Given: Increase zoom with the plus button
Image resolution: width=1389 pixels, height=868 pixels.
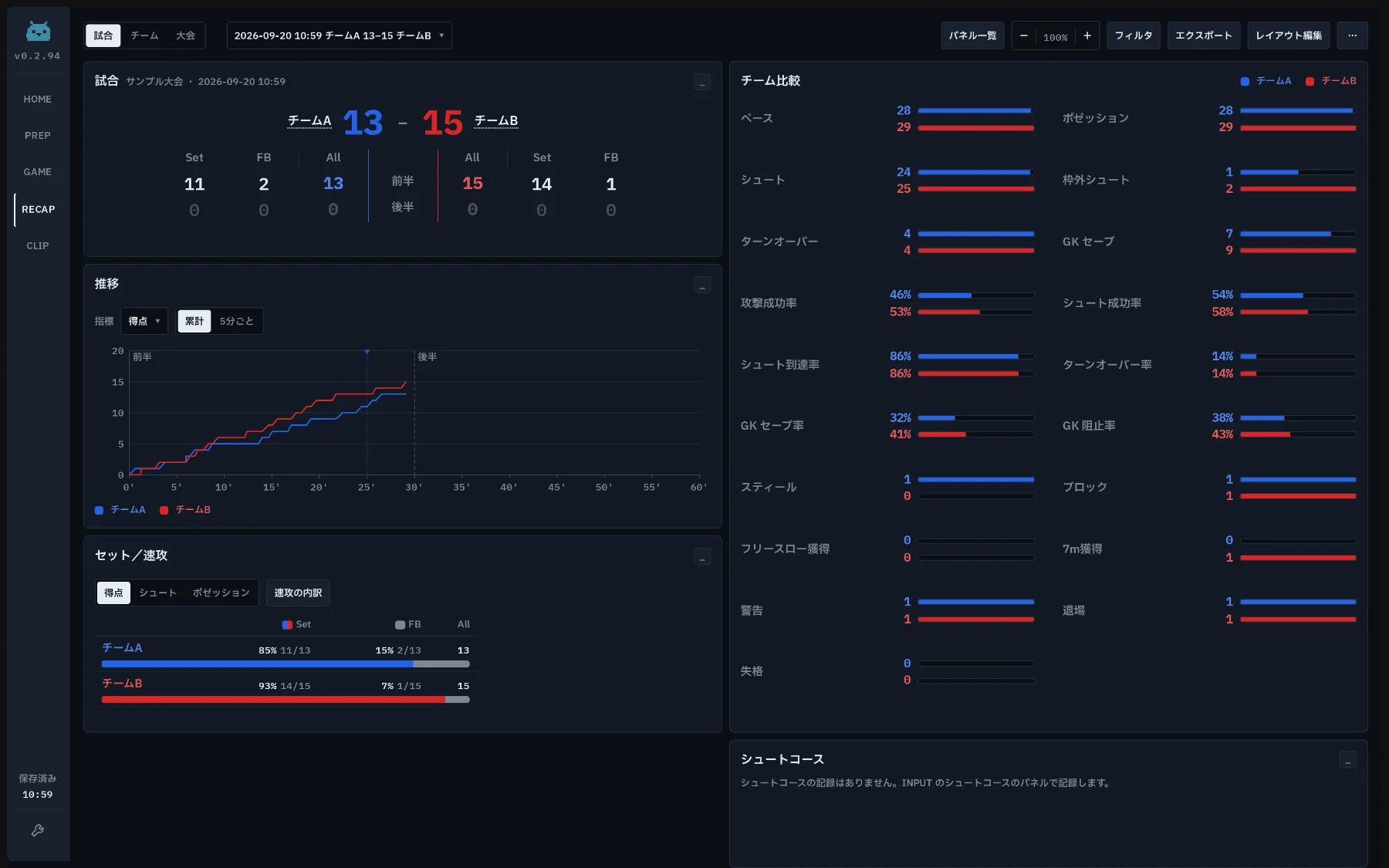Looking at the screenshot, I should point(1087,35).
